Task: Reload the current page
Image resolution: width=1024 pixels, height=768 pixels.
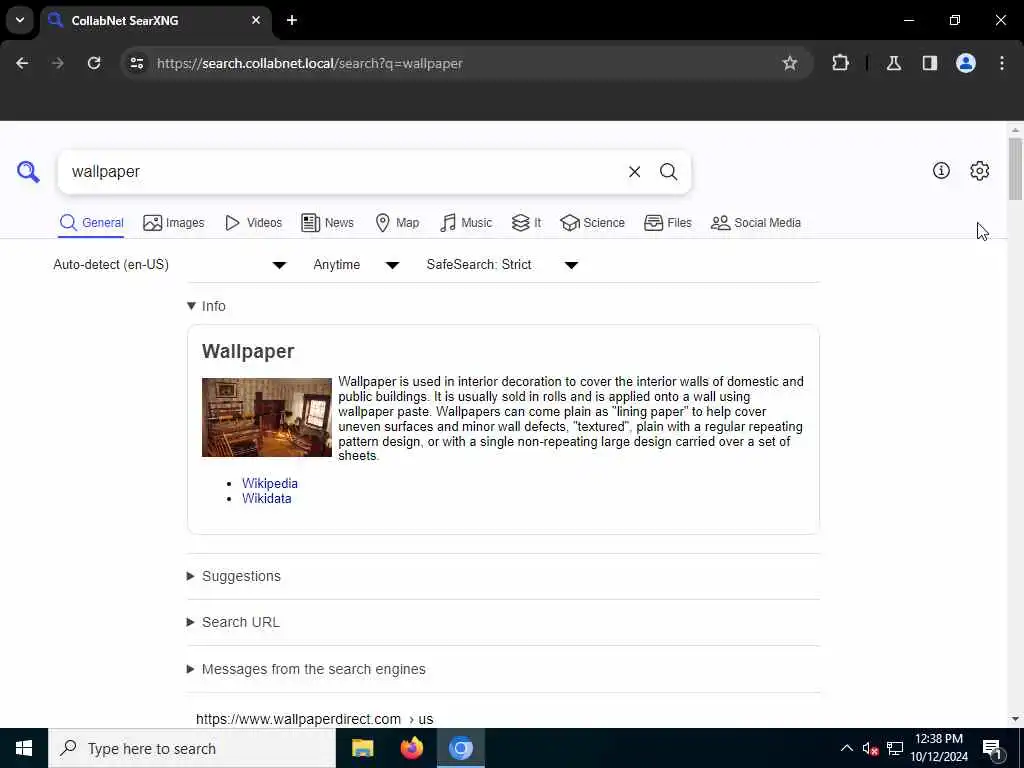Action: 94,63
